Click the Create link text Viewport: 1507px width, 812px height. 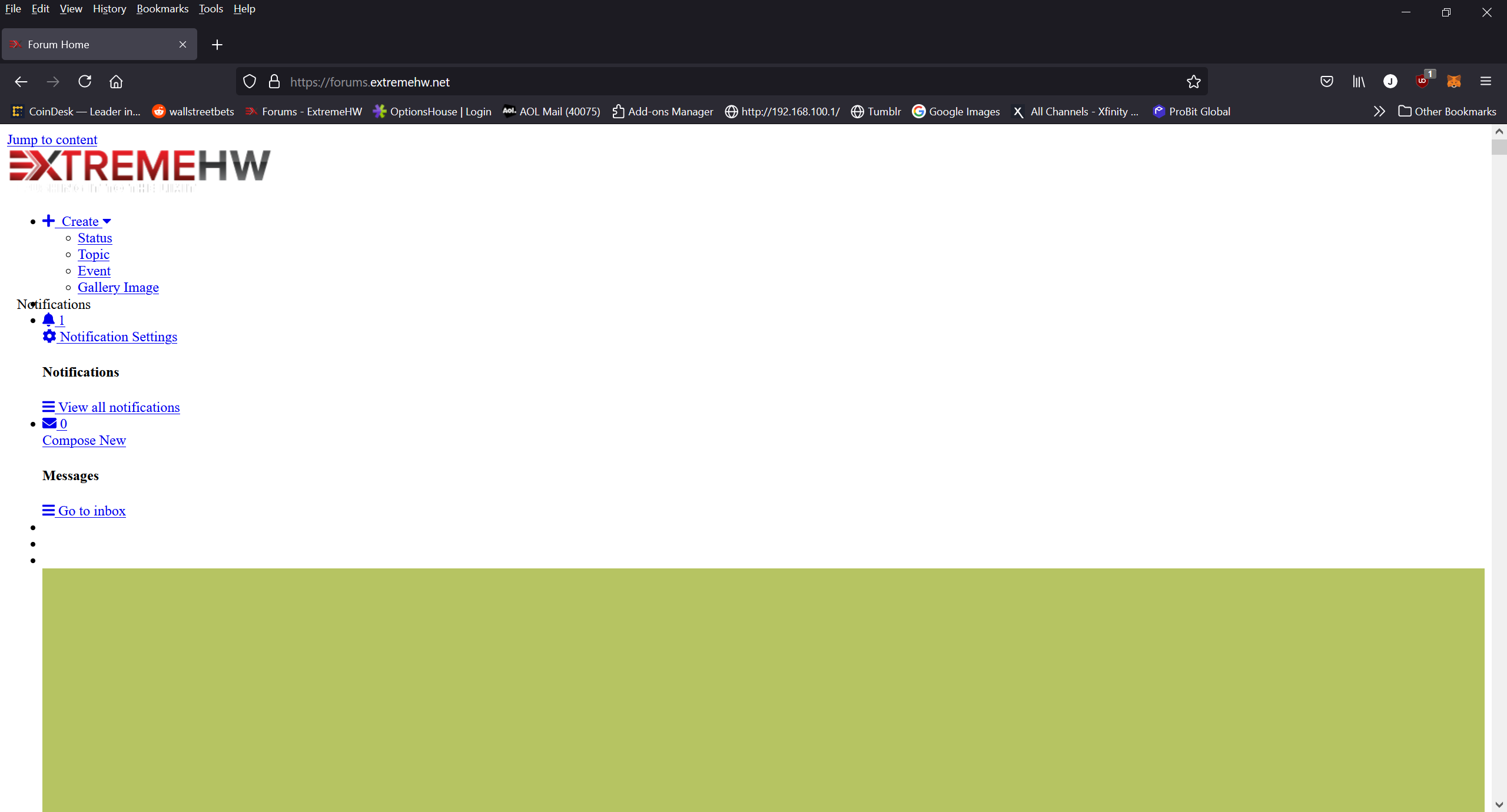pos(80,221)
